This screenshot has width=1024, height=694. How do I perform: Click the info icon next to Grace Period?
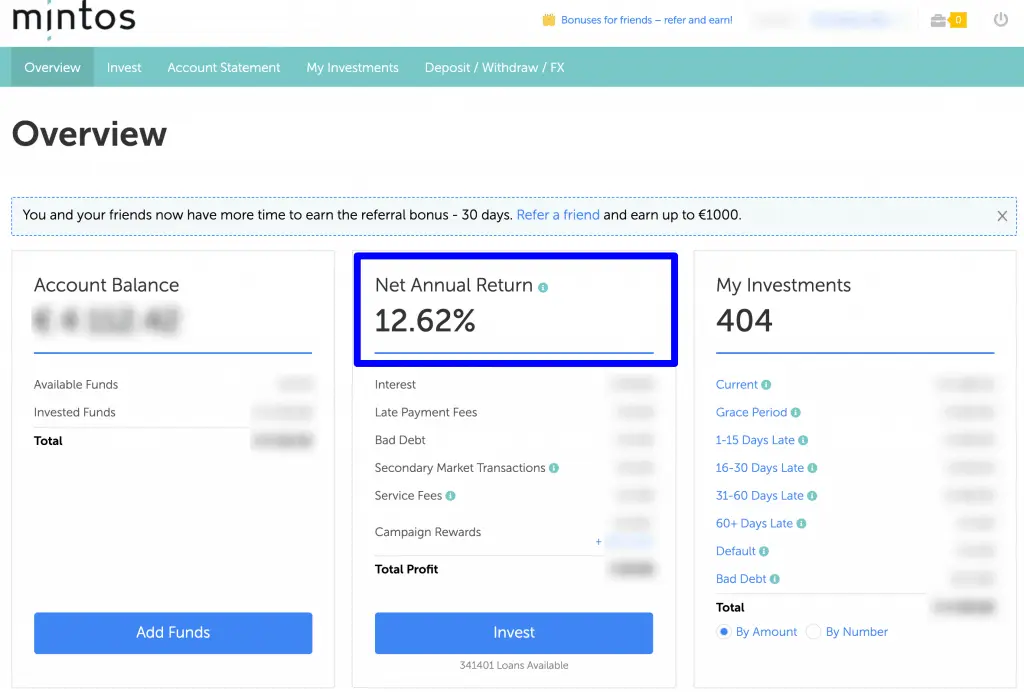pos(796,412)
